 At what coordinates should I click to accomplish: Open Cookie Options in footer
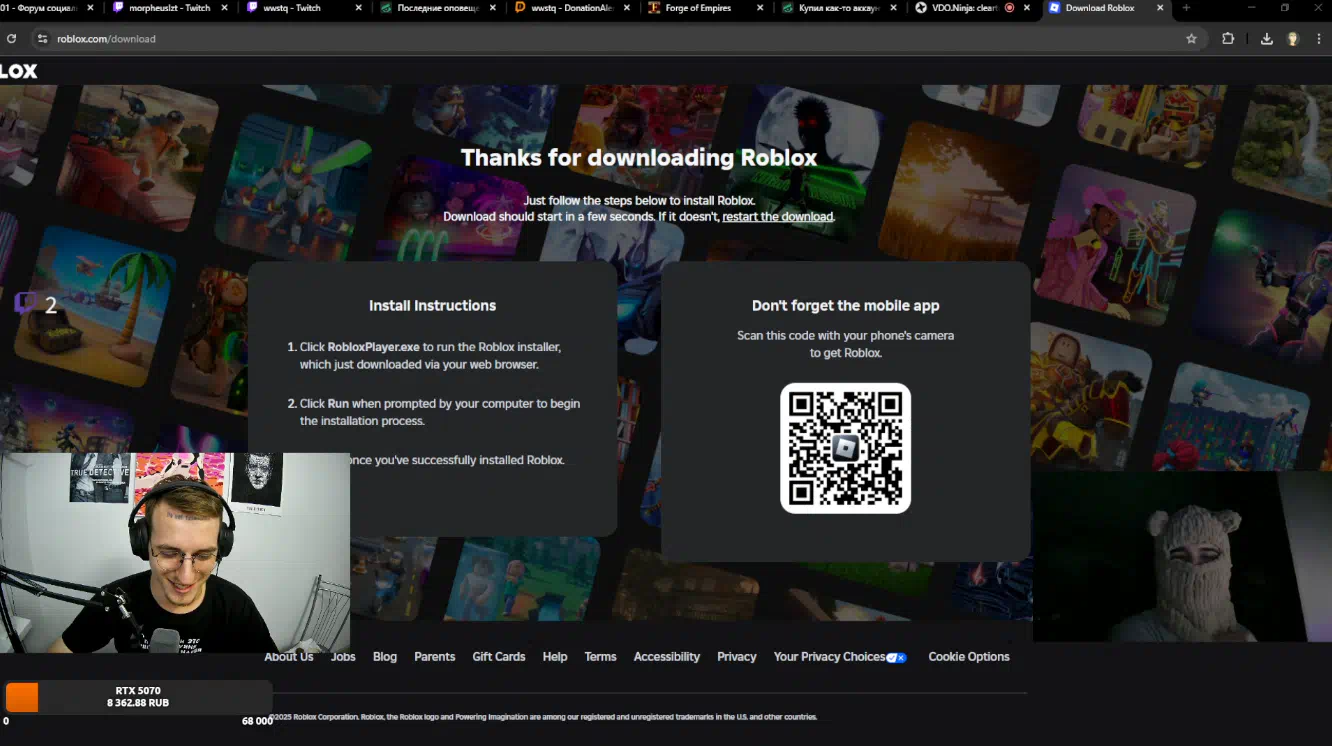click(x=969, y=657)
